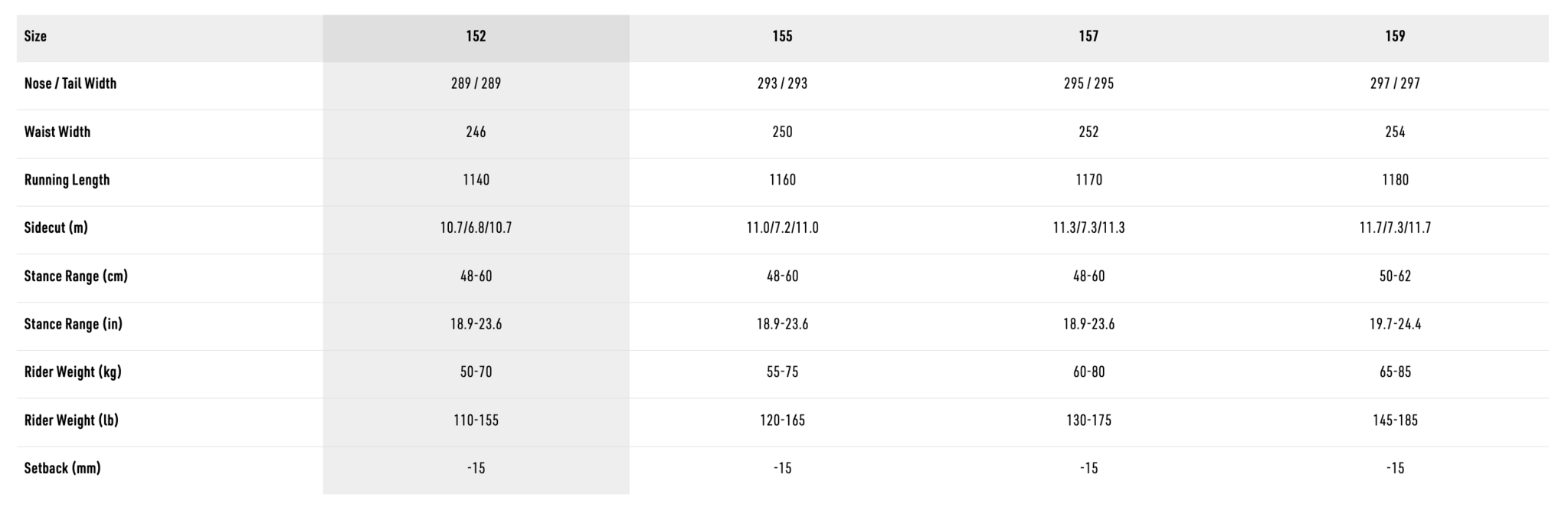The width and height of the screenshot is (1568, 517).
Task: Click the 50-62 stance range value
Action: point(1395,276)
